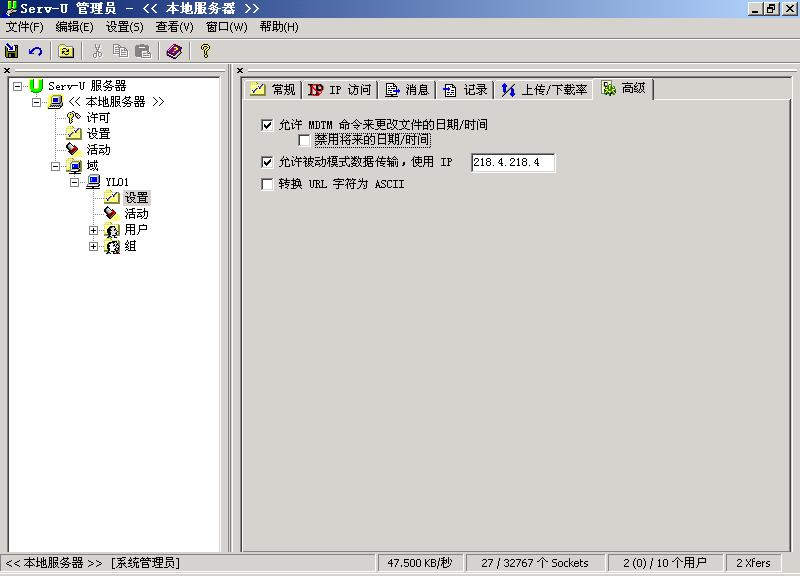Screen dimensions: 800x576
Task: Expand the 组 tree node
Action: [x=94, y=246]
